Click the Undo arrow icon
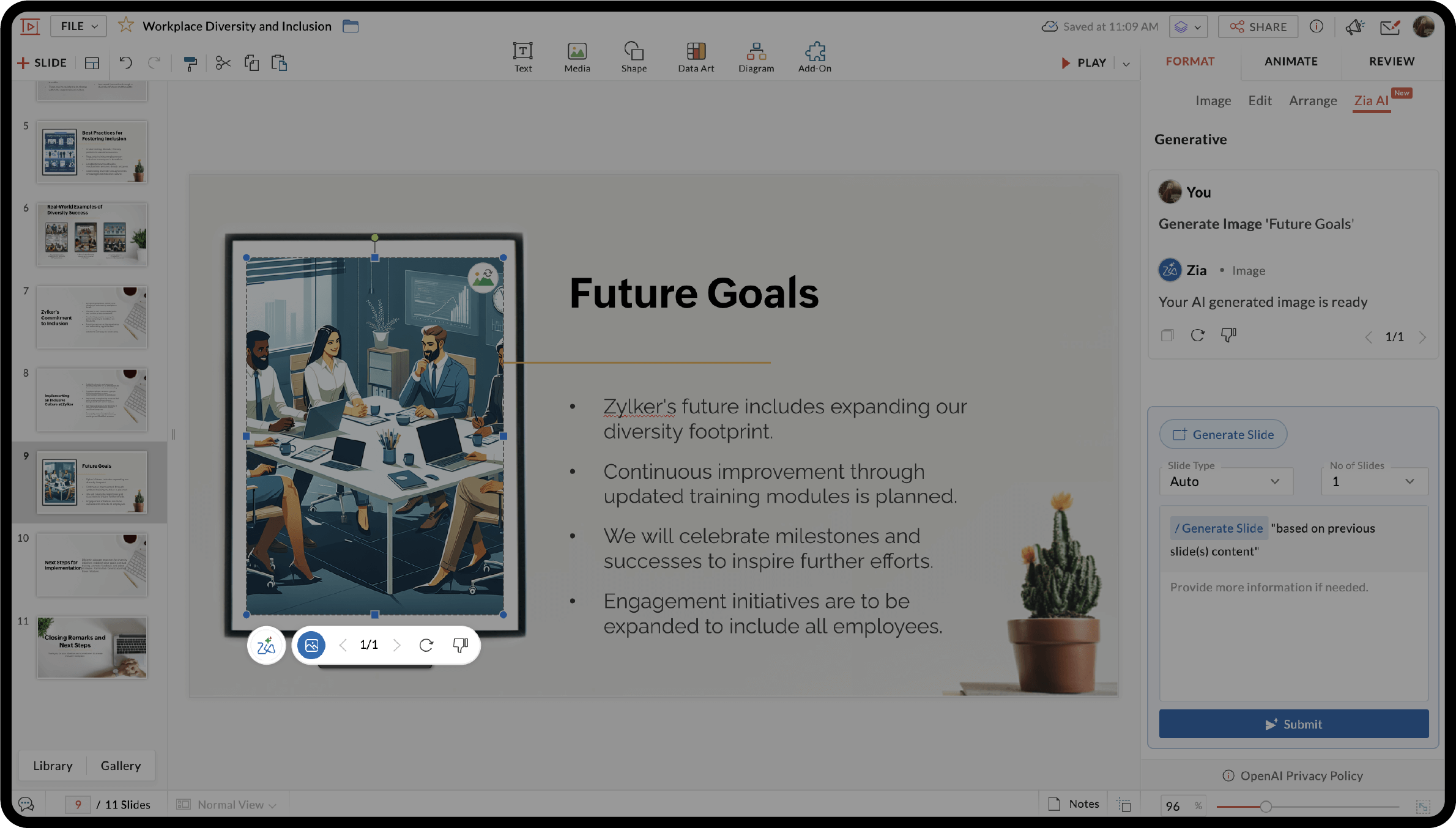This screenshot has width=1456, height=828. point(125,63)
